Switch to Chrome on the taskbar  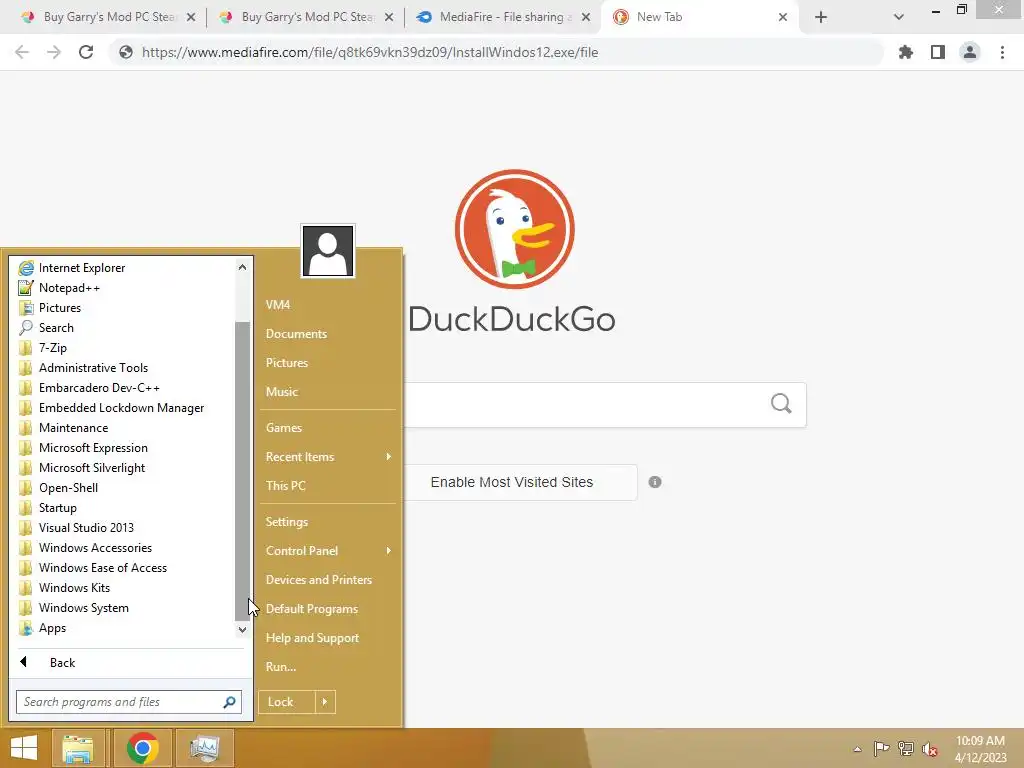[x=142, y=748]
